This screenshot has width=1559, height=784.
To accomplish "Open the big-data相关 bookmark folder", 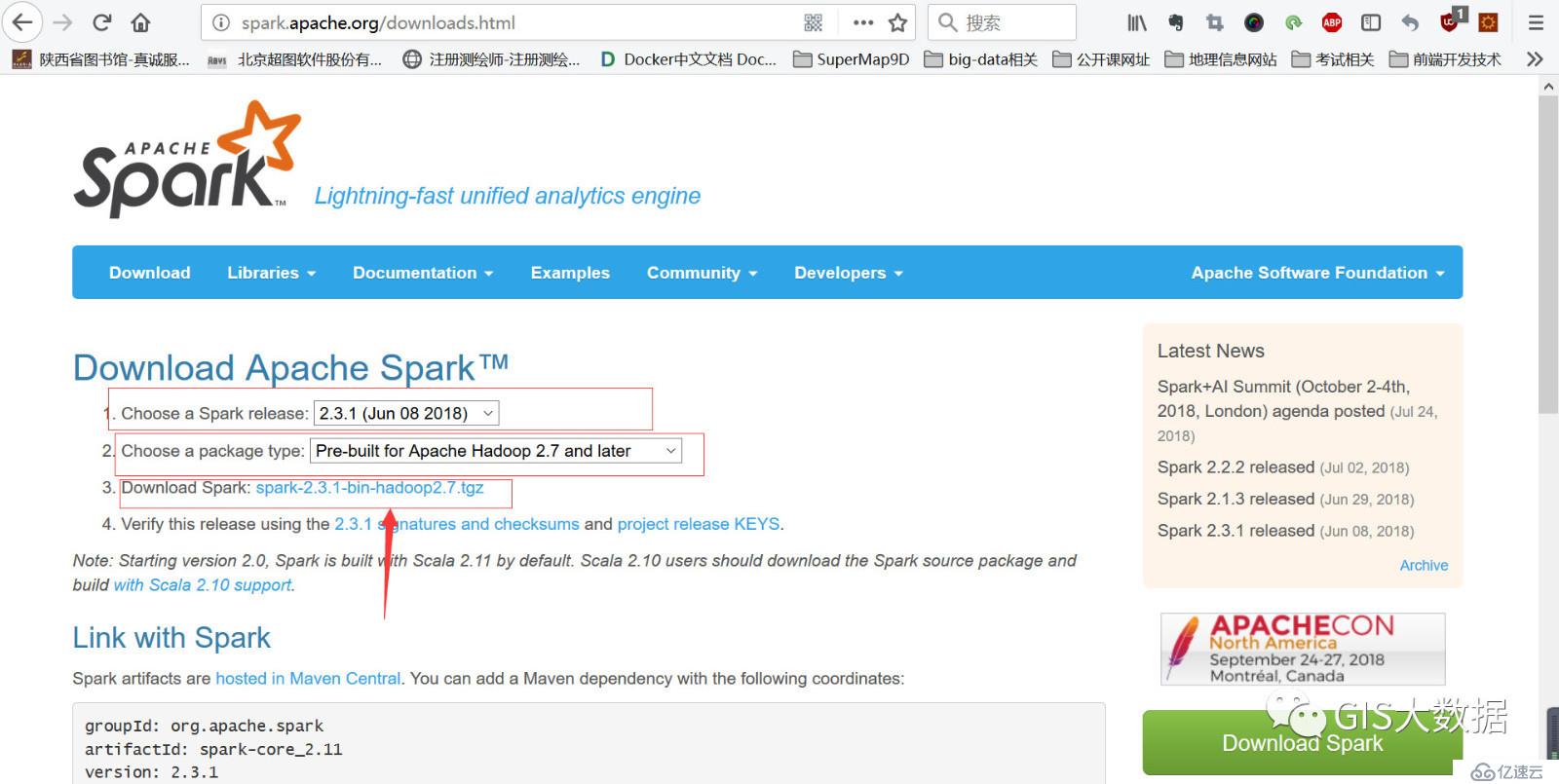I will [x=981, y=59].
